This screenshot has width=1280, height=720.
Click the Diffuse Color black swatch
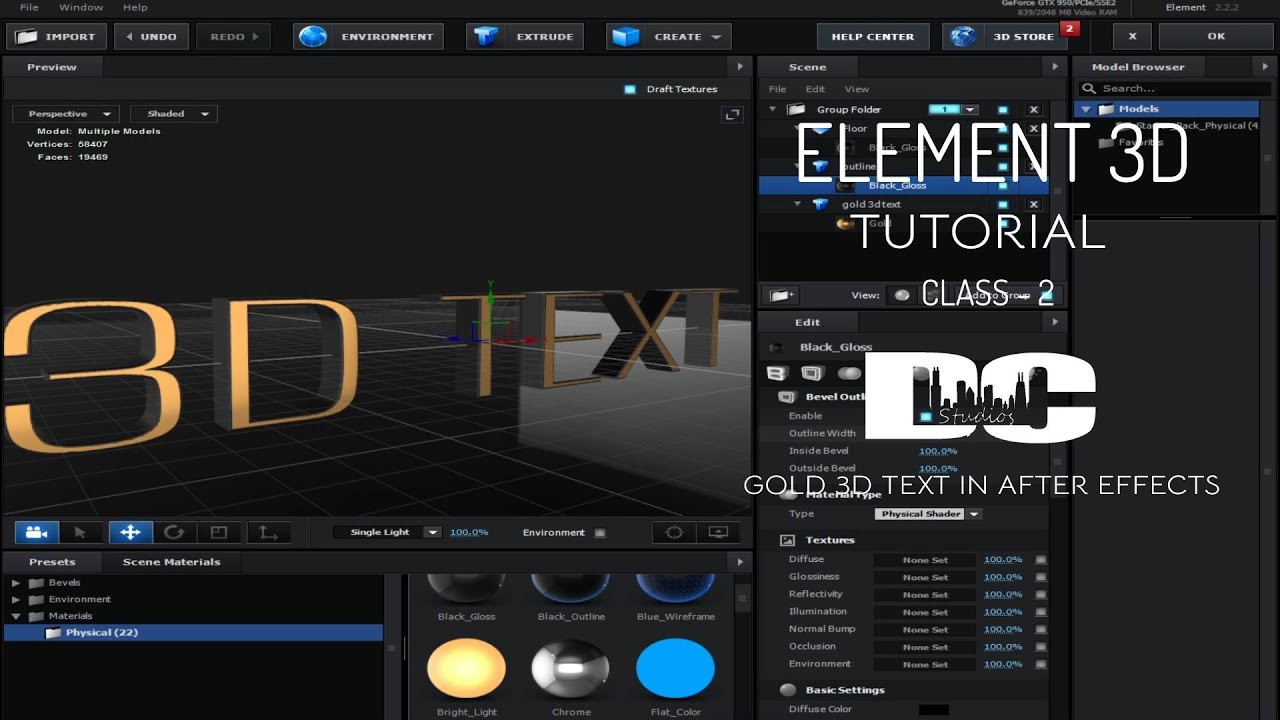tap(934, 710)
